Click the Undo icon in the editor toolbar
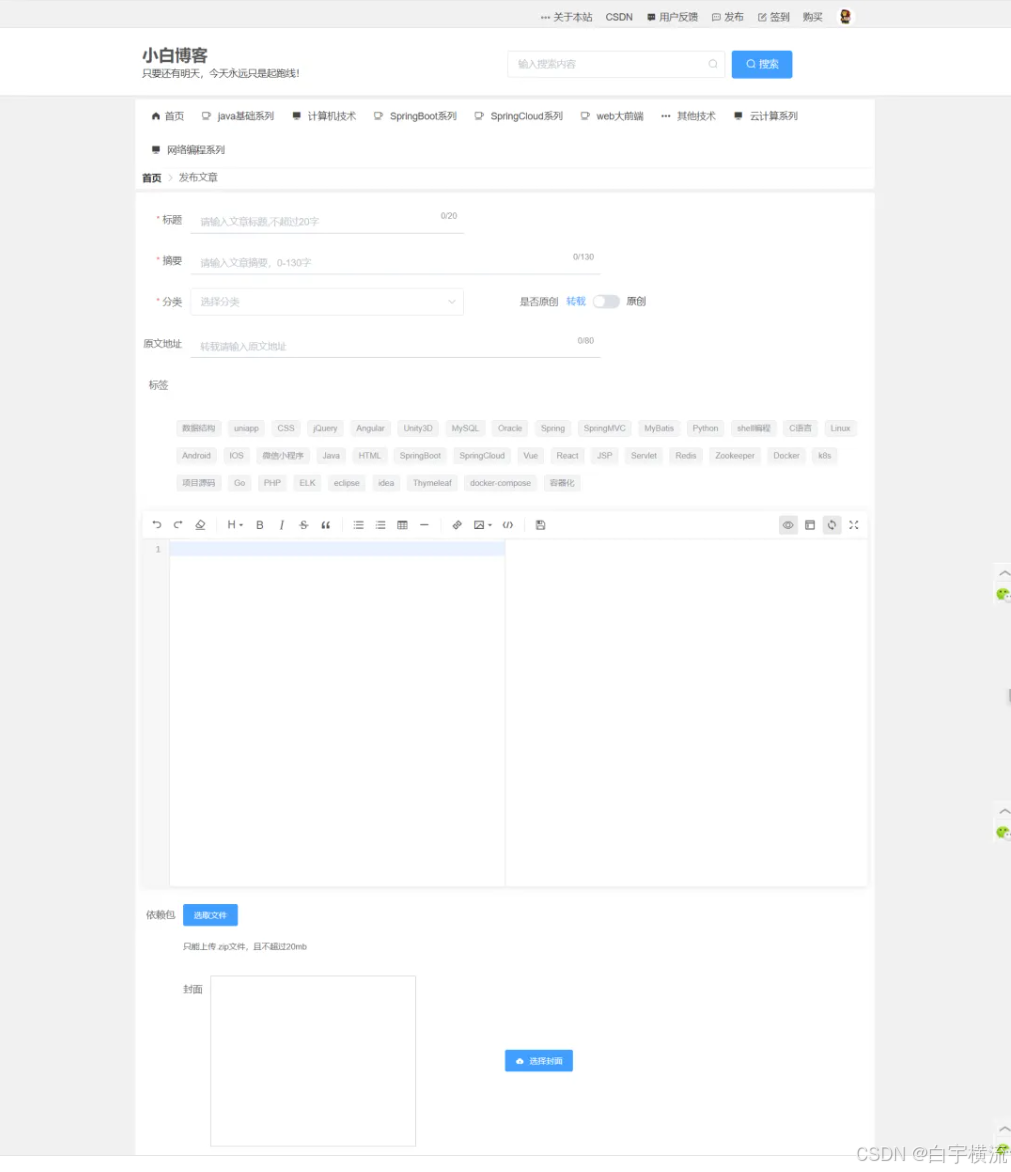 (x=157, y=525)
